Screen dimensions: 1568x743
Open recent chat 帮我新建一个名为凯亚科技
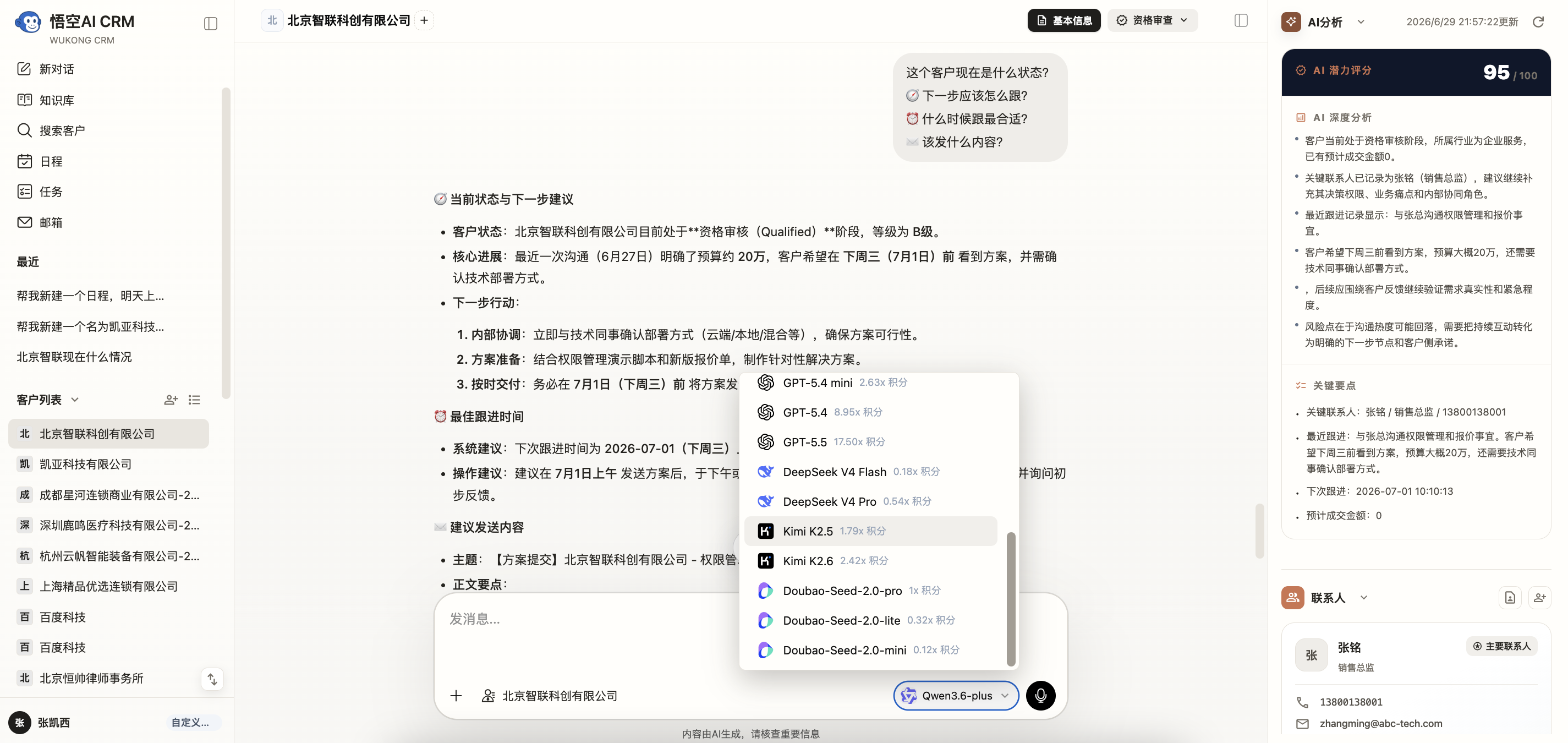click(91, 326)
